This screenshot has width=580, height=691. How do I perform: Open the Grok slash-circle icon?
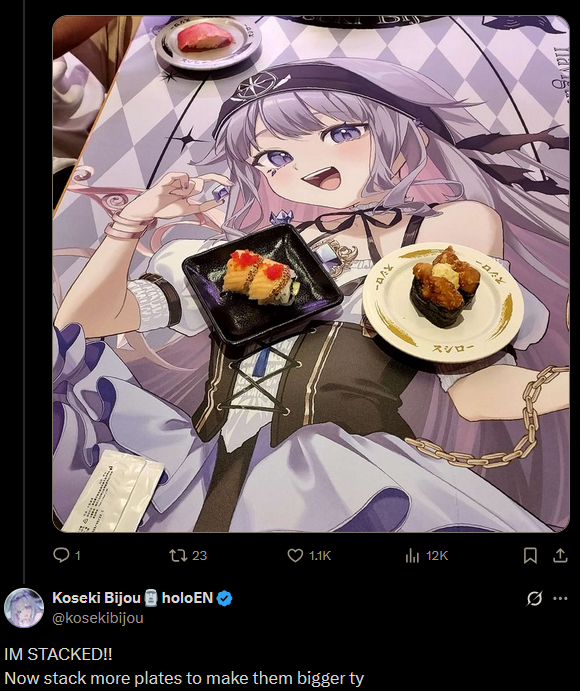534,598
